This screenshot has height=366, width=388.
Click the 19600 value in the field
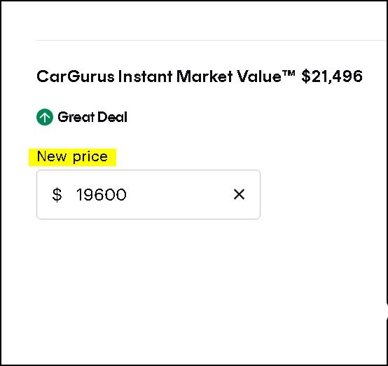tap(101, 195)
